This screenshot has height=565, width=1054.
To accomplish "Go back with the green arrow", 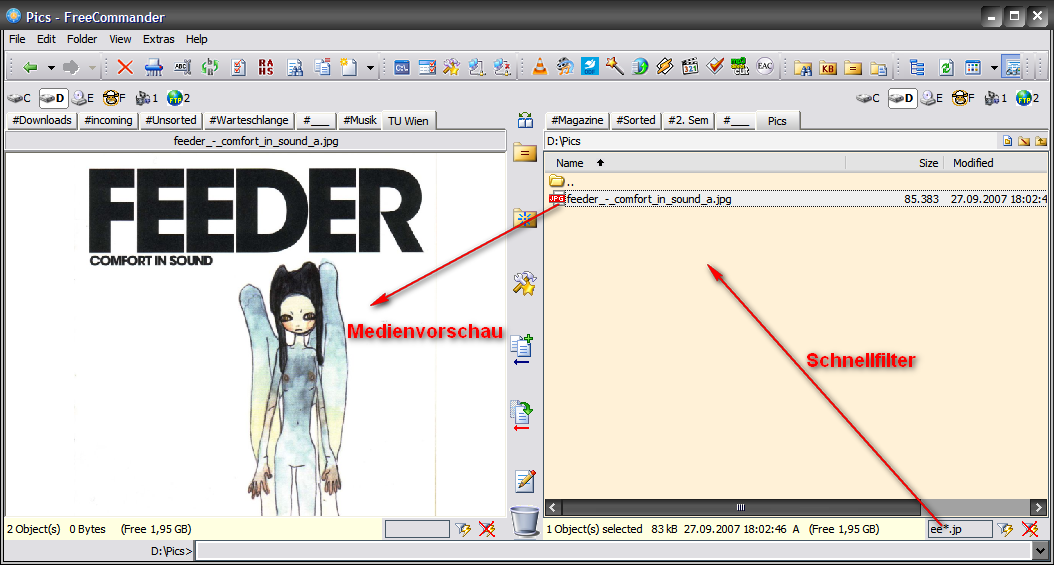I will coord(30,67).
